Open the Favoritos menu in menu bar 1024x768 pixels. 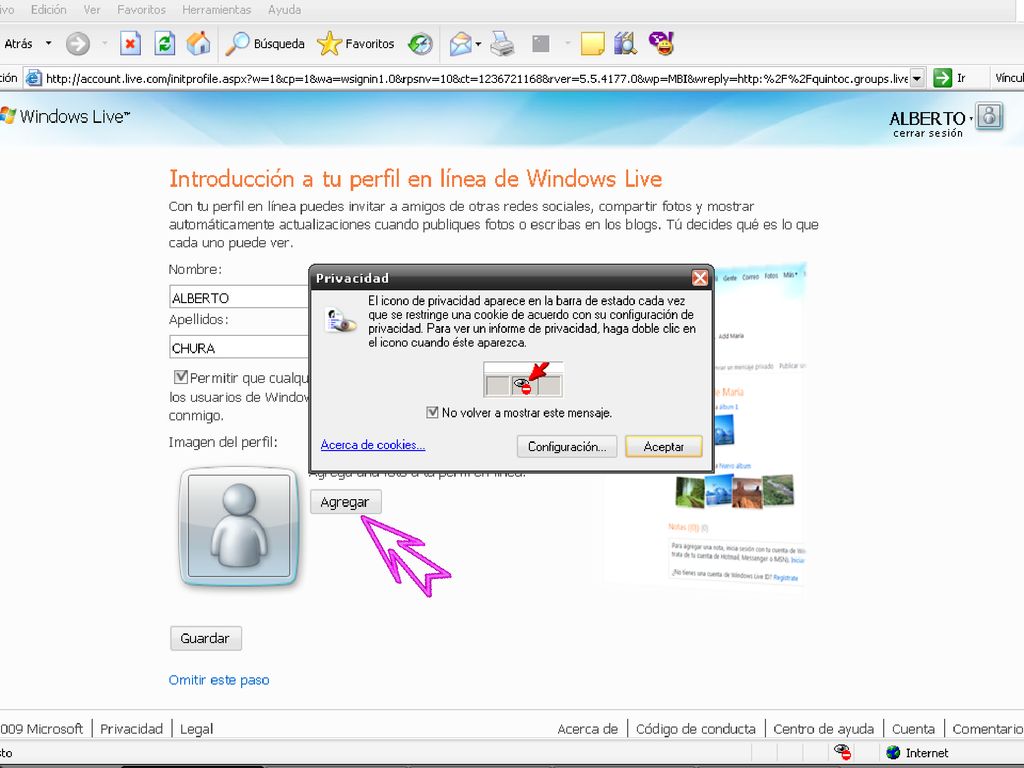pos(141,10)
